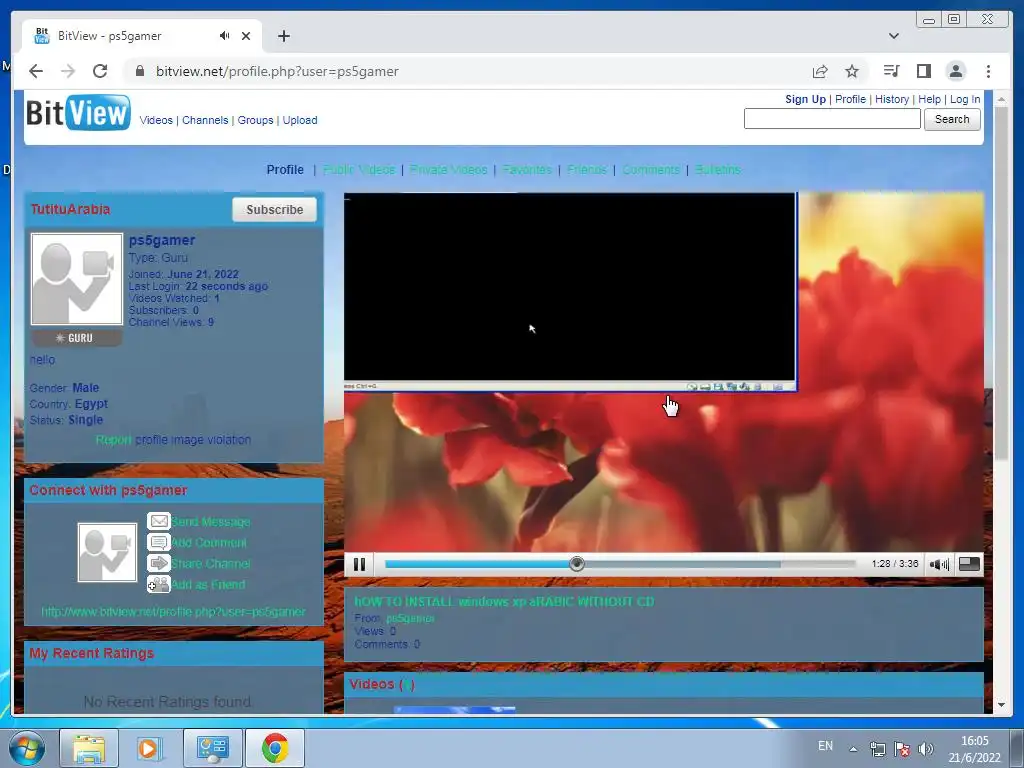Open the Help link
1024x768 pixels.
click(x=929, y=99)
